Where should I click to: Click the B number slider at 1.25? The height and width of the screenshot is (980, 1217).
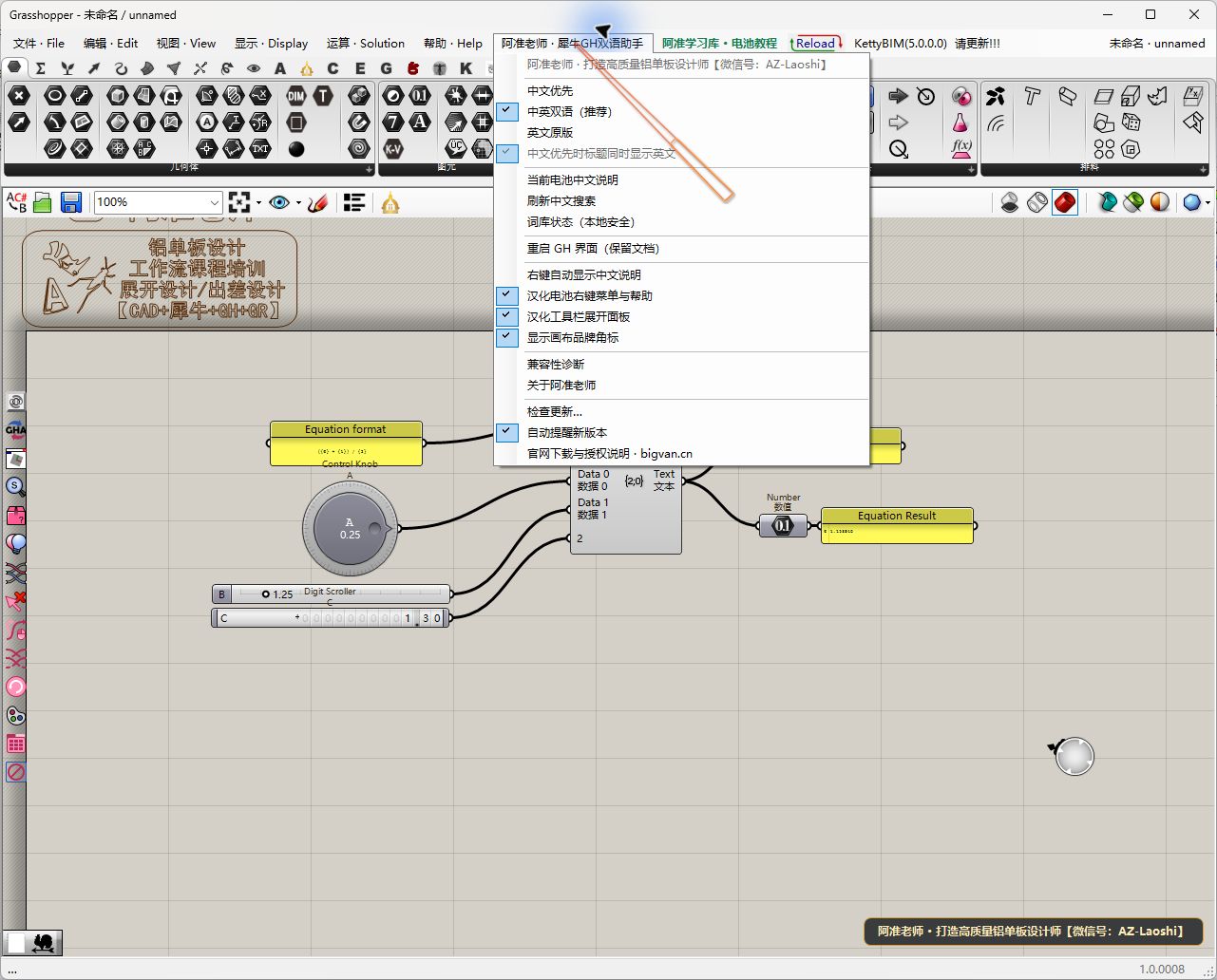[331, 594]
